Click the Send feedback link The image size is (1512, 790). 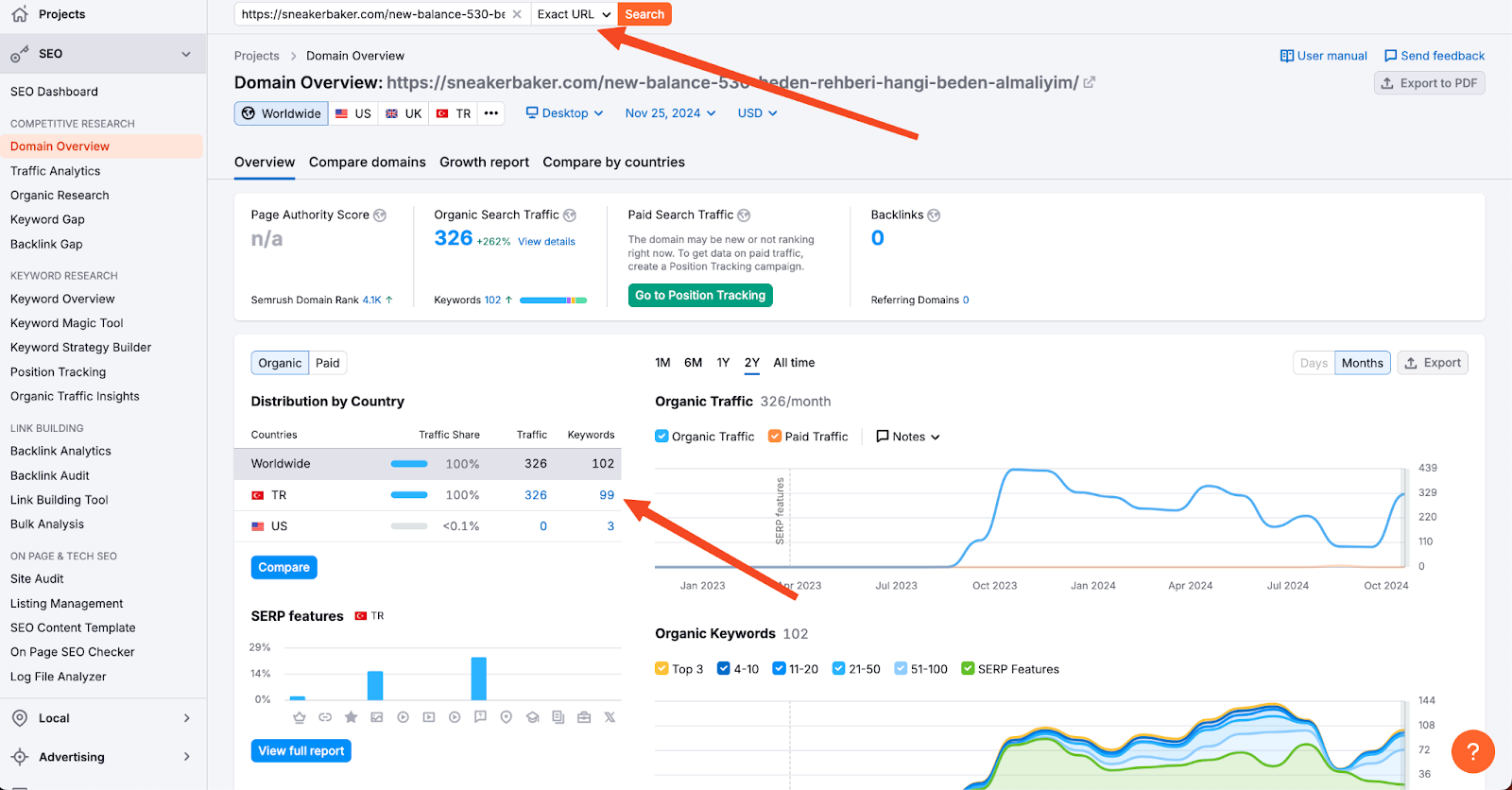pos(1435,56)
